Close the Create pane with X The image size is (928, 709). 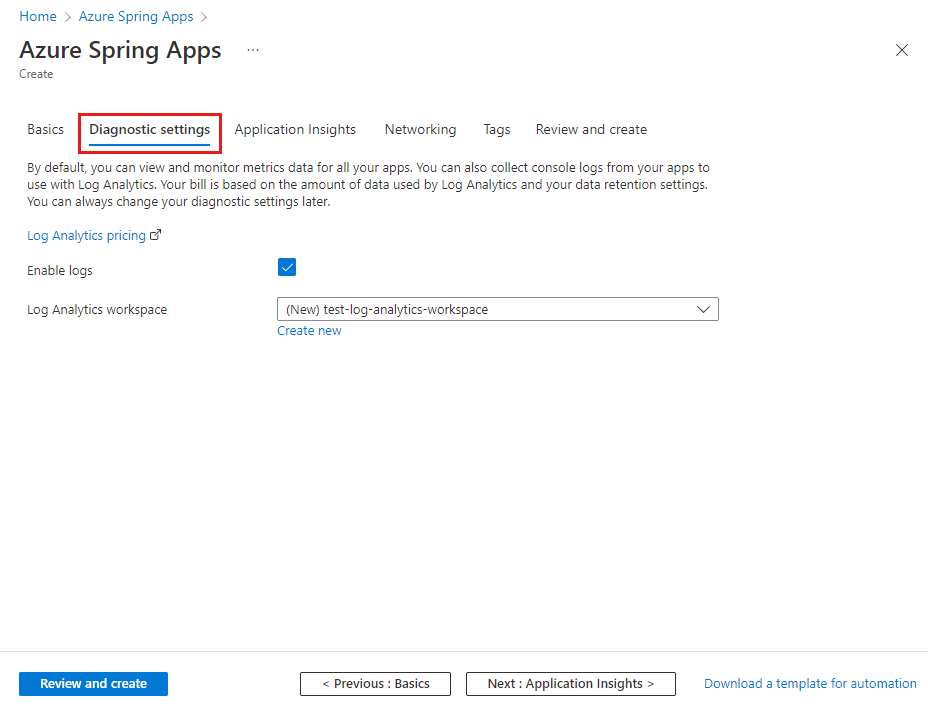tap(902, 50)
